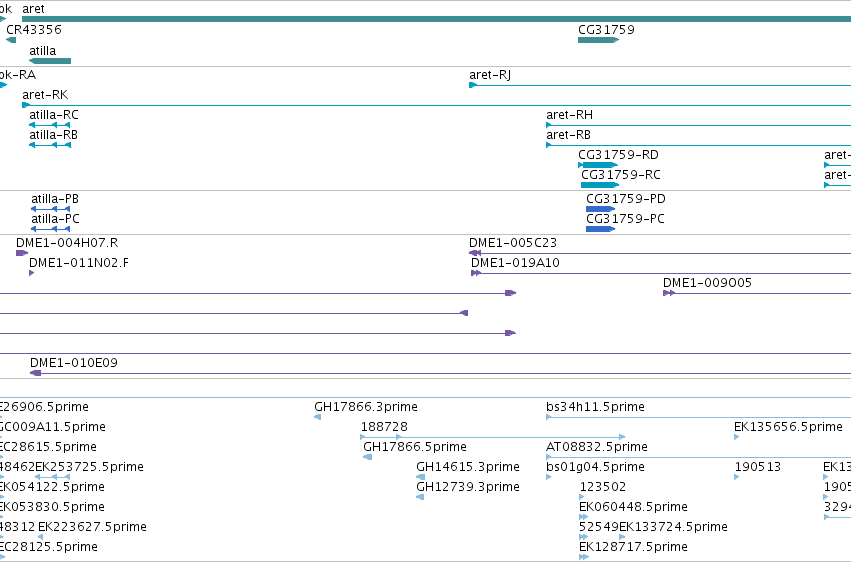Select the CG31759-PC protein feature
Viewport: 851px width, 562px height.
click(600, 229)
